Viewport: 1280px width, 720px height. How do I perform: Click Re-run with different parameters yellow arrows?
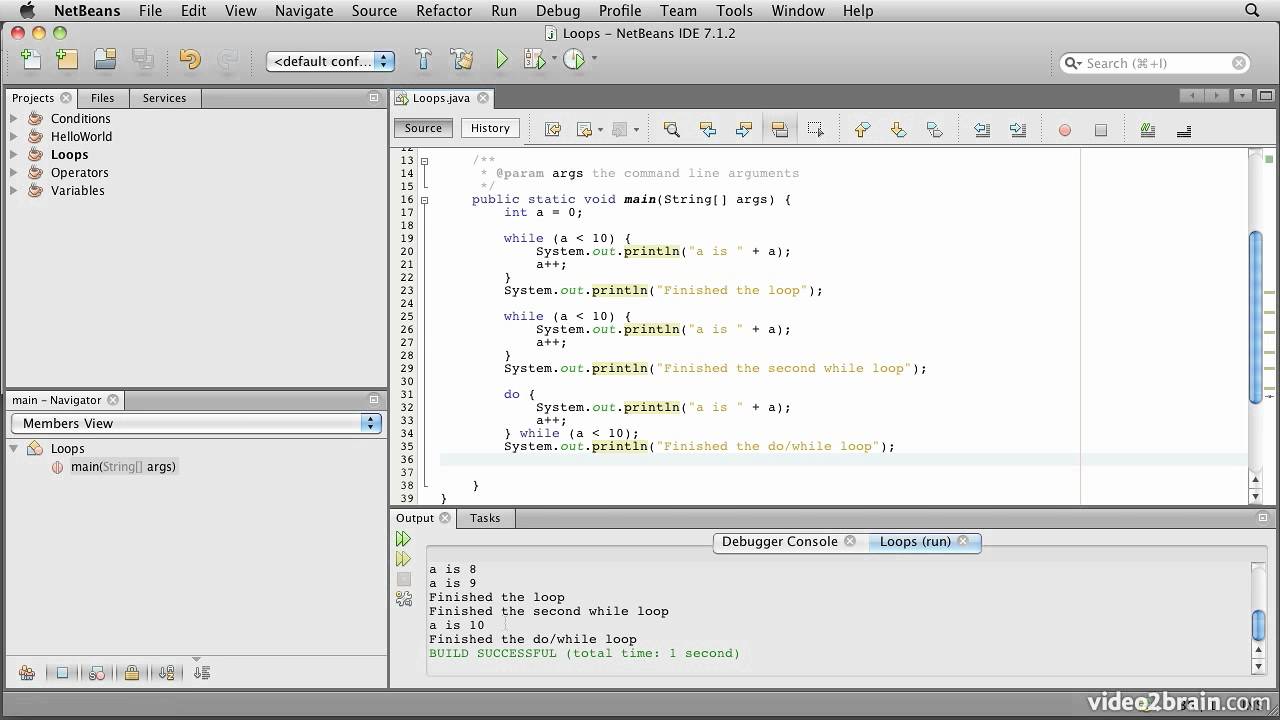(403, 559)
